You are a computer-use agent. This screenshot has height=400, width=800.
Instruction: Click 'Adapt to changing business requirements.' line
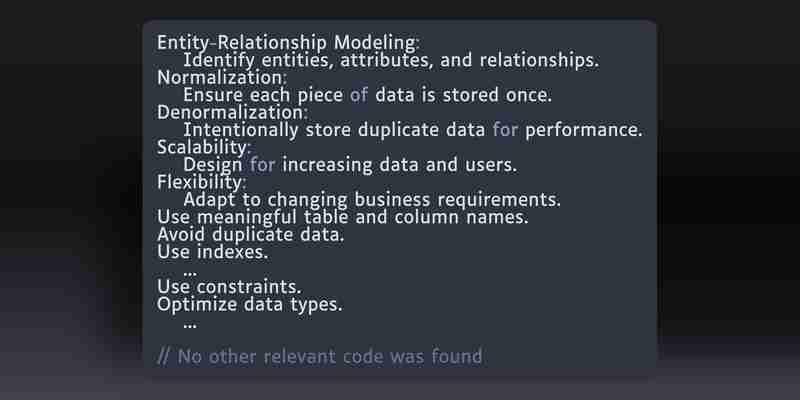click(x=372, y=200)
